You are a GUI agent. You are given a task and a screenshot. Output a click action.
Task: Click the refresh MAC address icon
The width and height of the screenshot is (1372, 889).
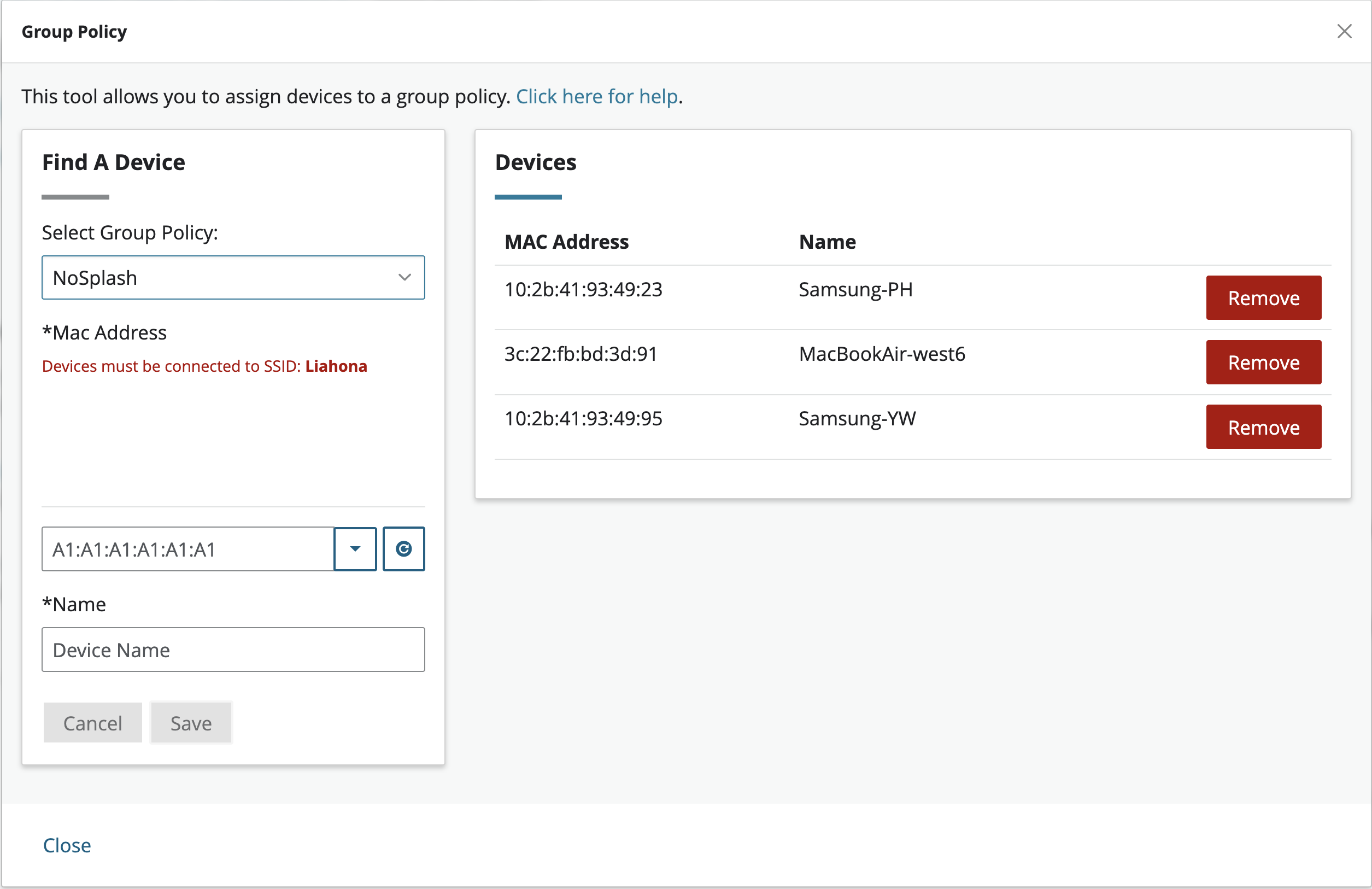coord(403,549)
